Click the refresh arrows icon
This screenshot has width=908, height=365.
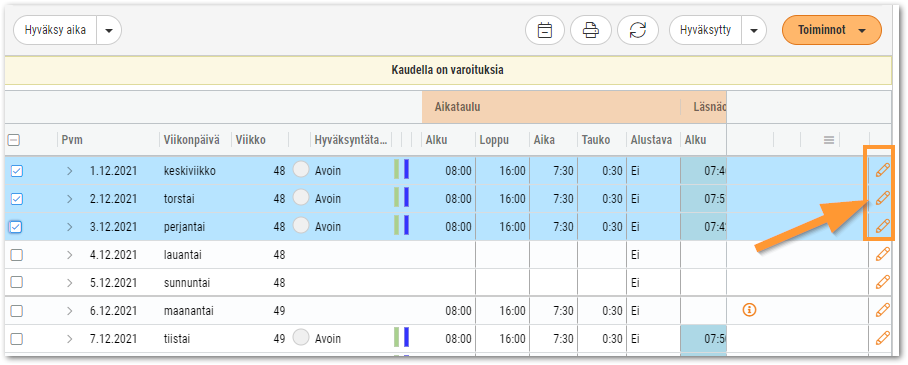[638, 30]
